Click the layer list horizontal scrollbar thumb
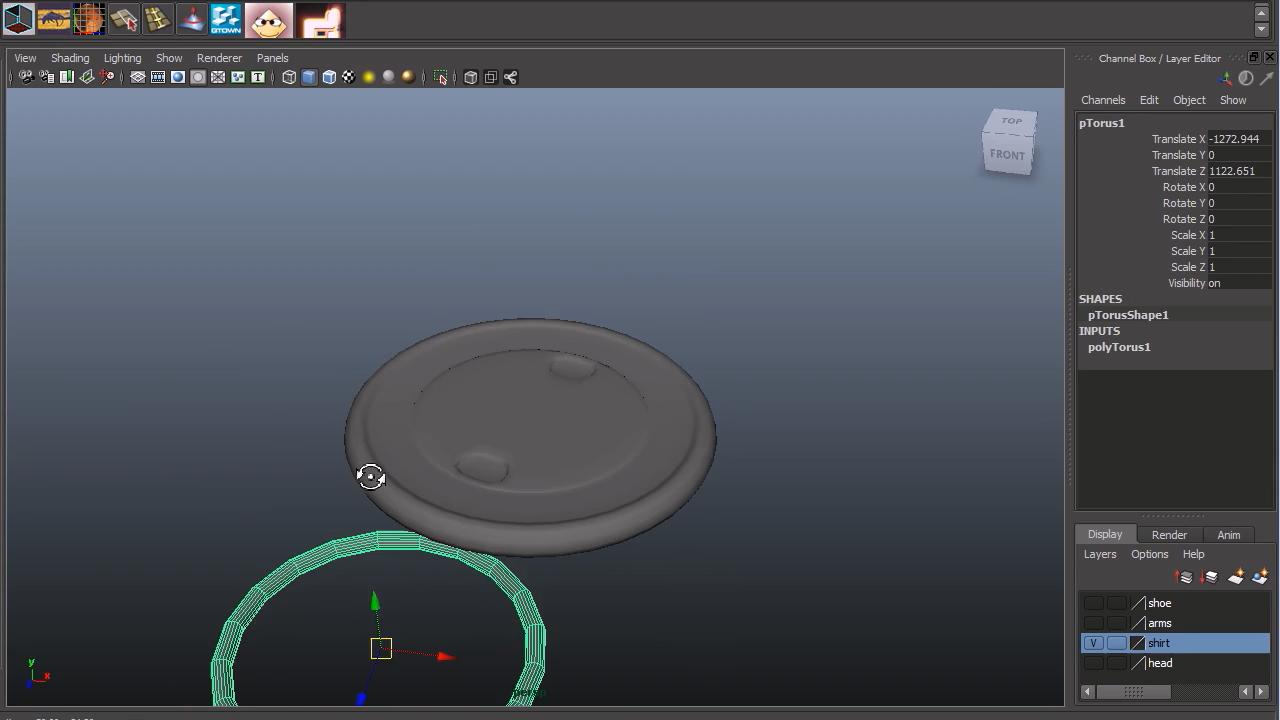The width and height of the screenshot is (1280, 720). (x=1133, y=691)
